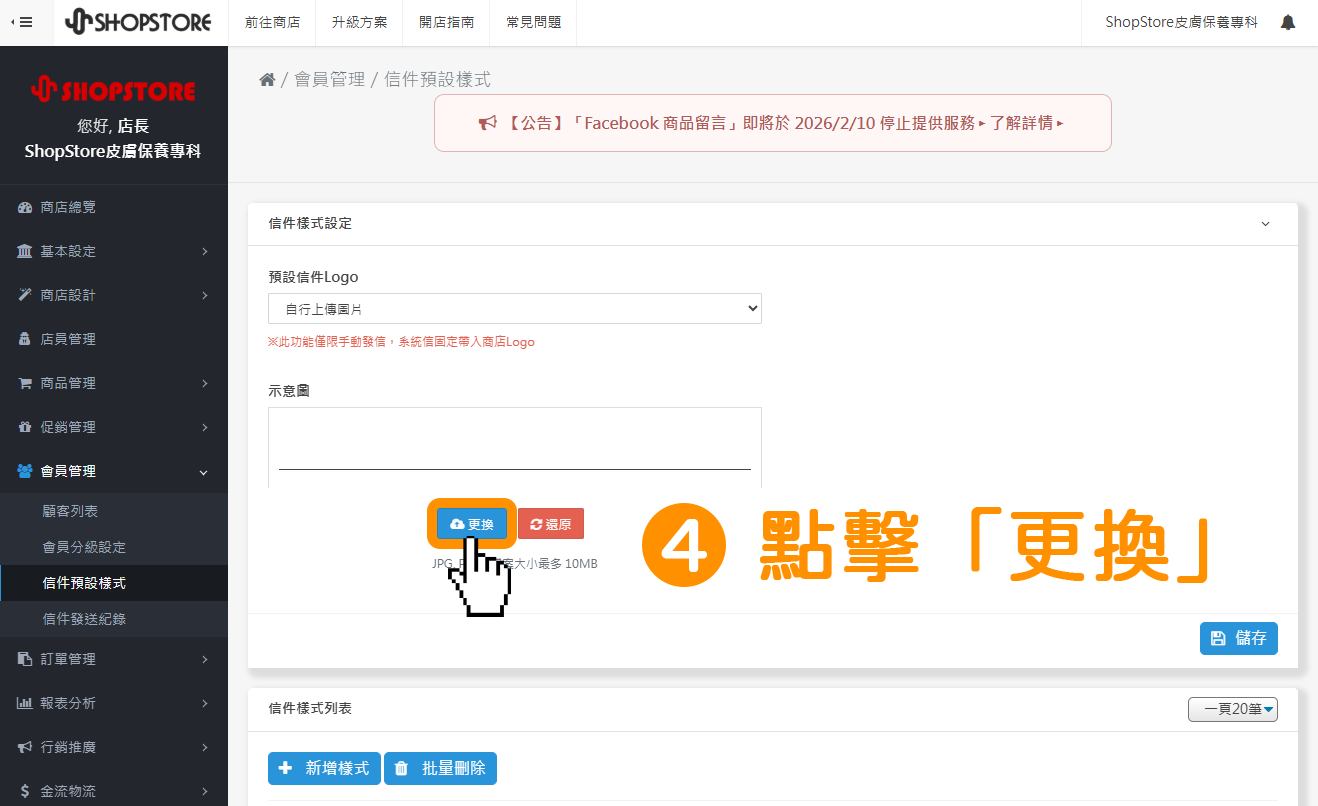The image size is (1318, 806).
Task: Open 商店設計 via its paintbrush icon
Action: (25, 295)
